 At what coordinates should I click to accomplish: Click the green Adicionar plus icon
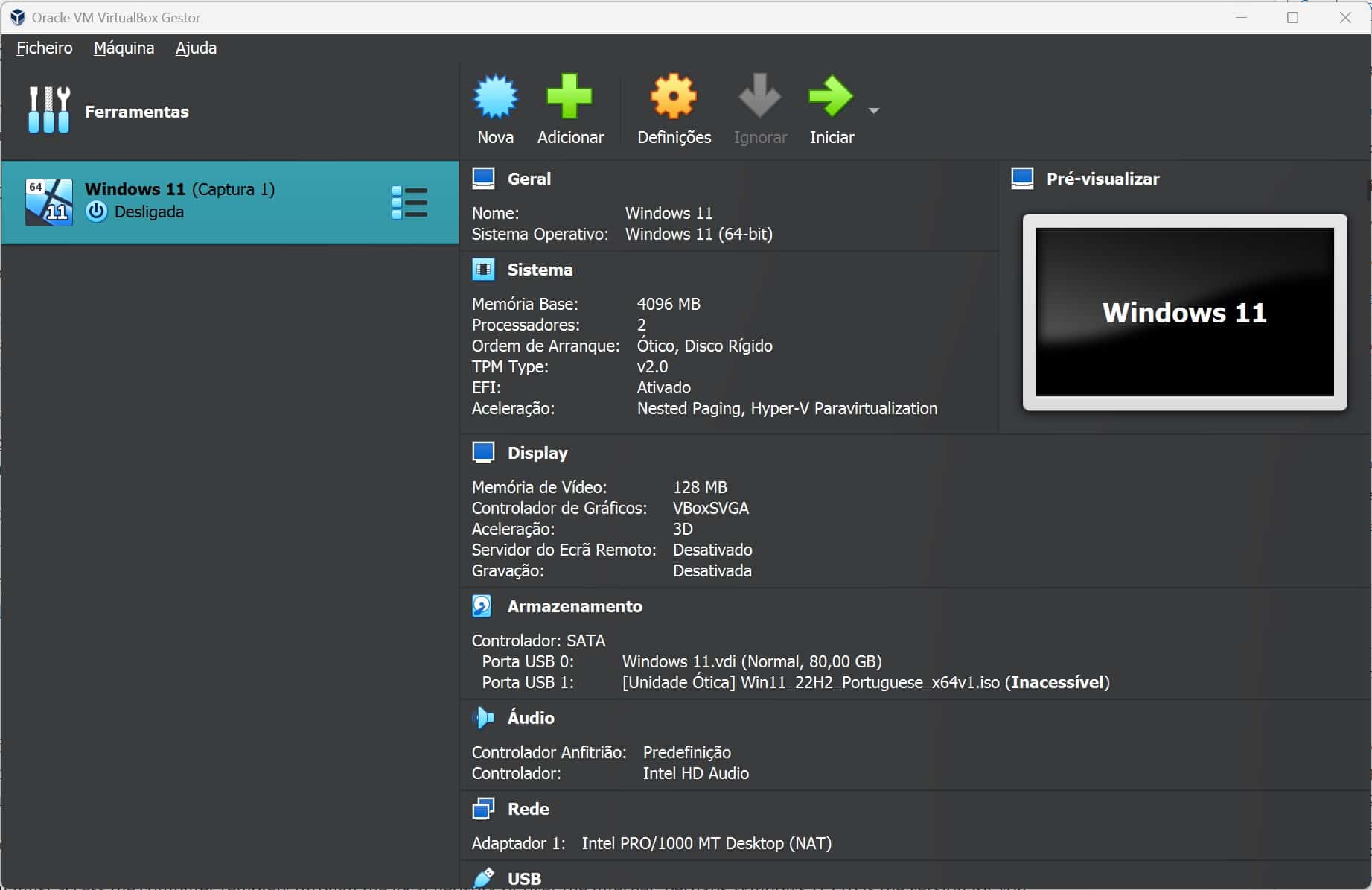569,98
